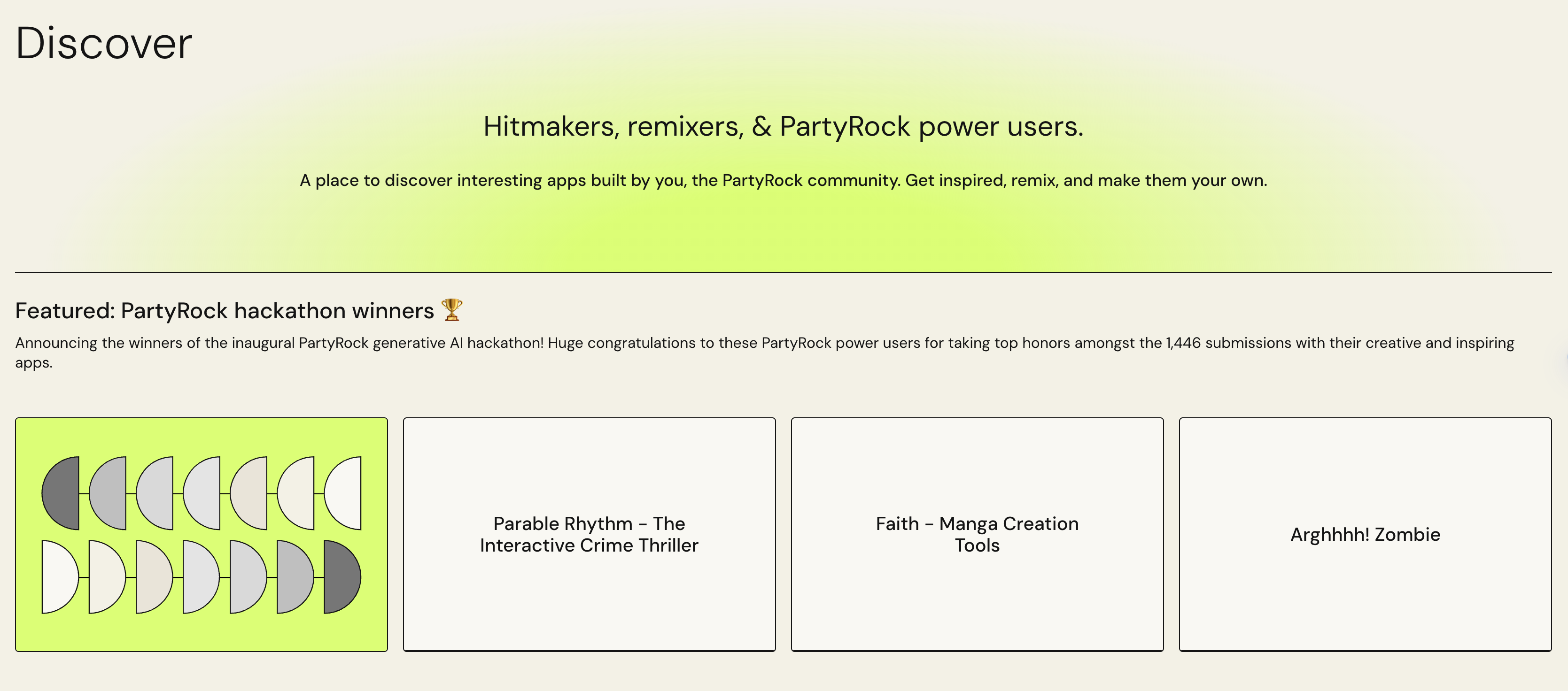Click the middle semicircle of the bottom row

[x=198, y=576]
